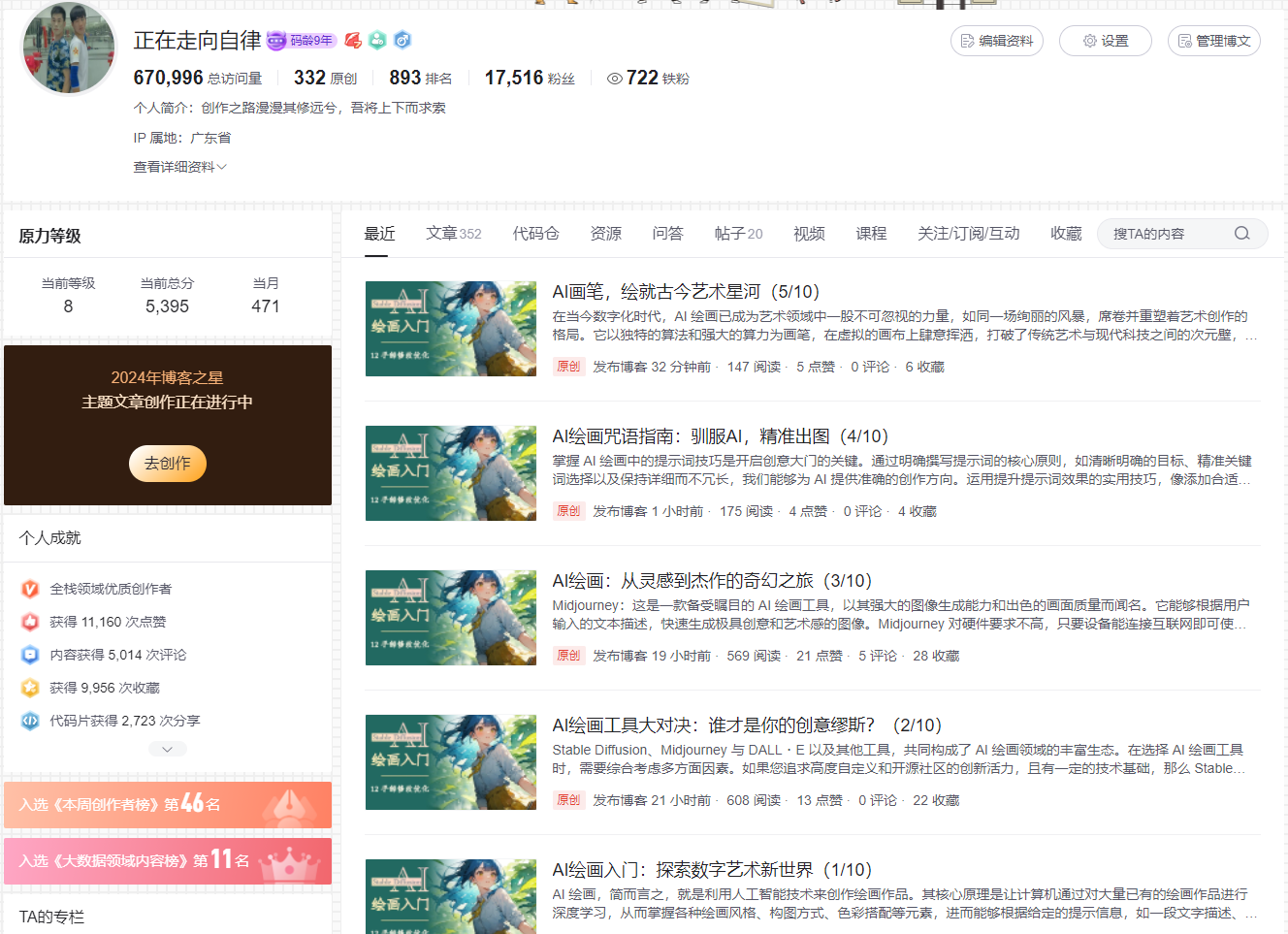
Task: Click 当前总分 5,395 value
Action: [167, 306]
